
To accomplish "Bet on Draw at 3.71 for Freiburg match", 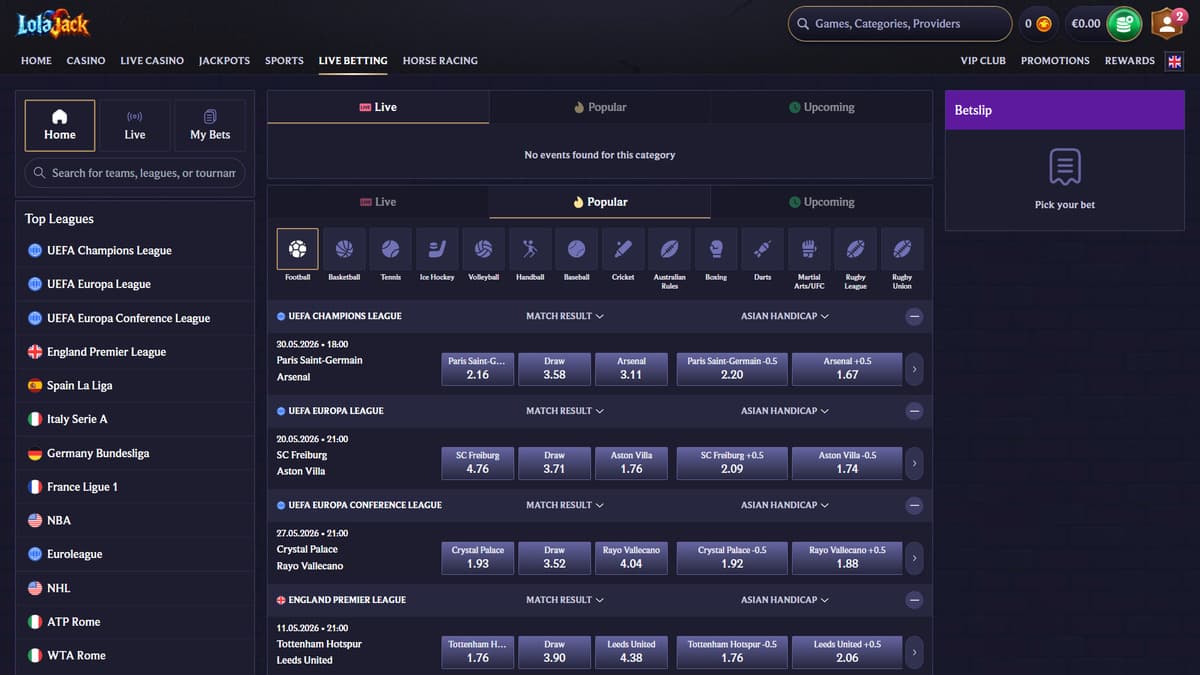I will click(554, 463).
